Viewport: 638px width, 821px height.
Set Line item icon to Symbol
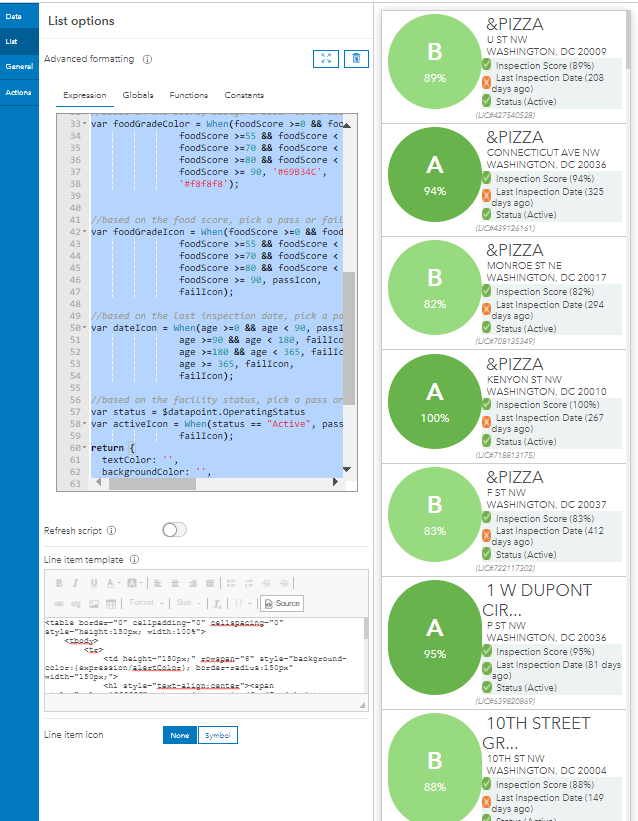pyautogui.click(x=218, y=735)
